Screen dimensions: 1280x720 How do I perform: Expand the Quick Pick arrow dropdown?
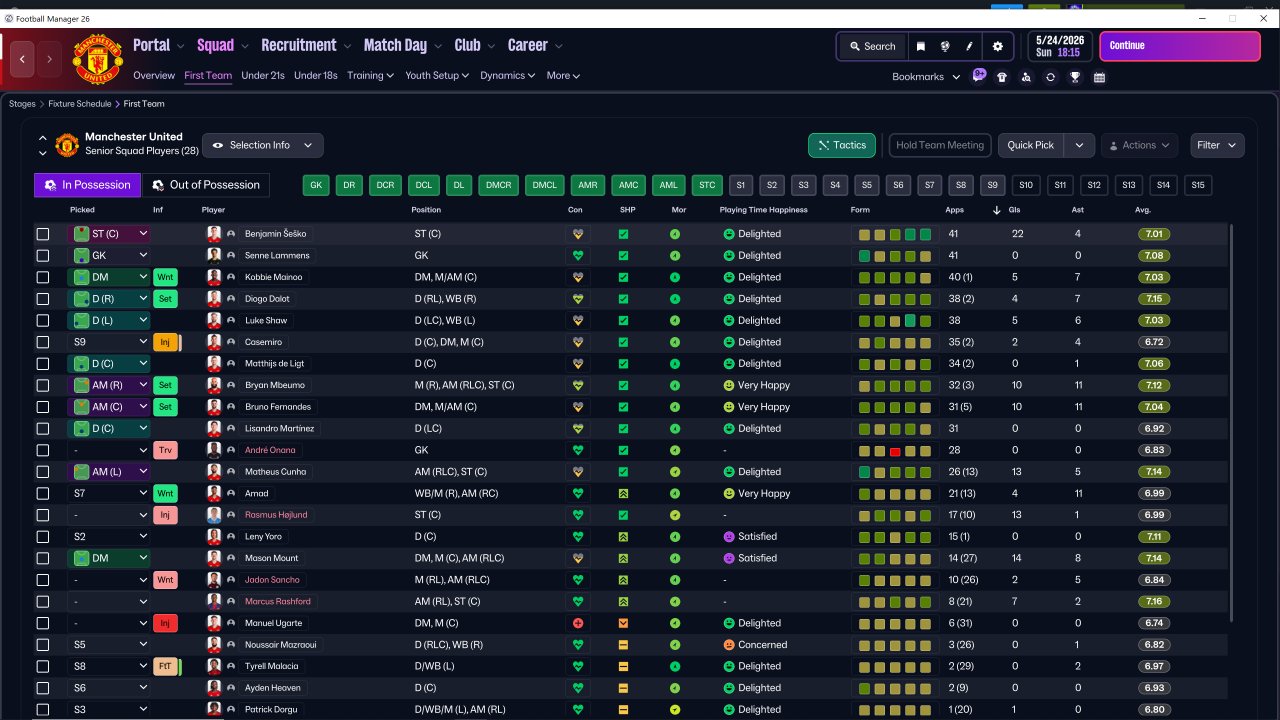[x=1079, y=145]
